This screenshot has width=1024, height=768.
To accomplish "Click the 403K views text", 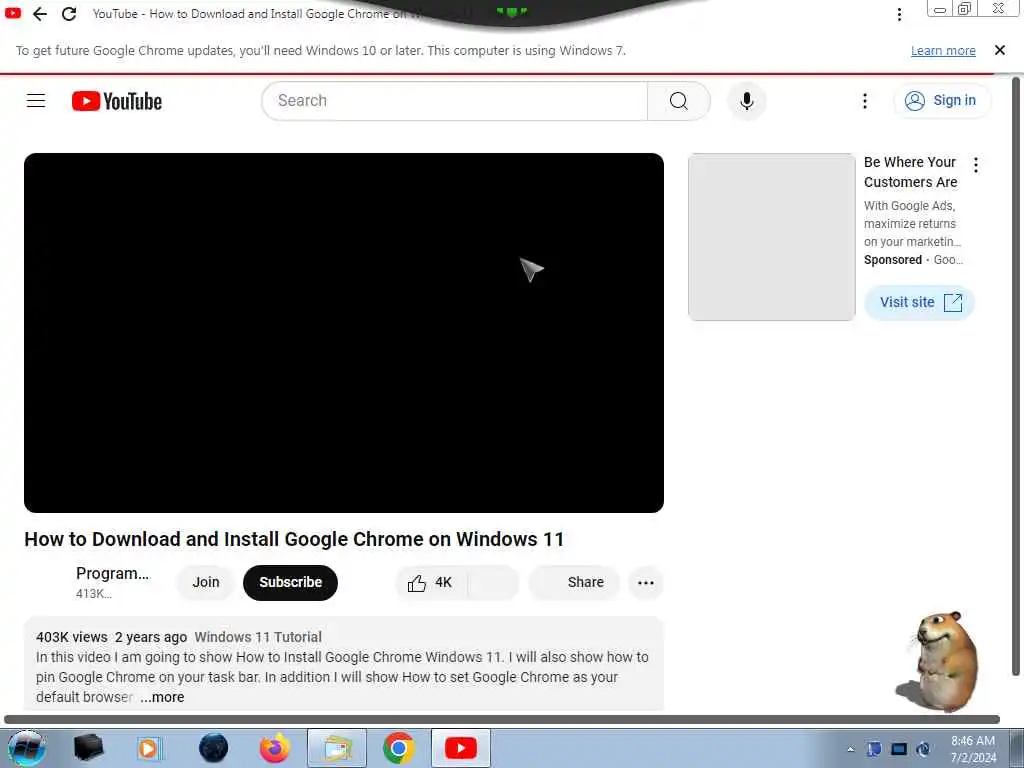I will [x=72, y=637].
